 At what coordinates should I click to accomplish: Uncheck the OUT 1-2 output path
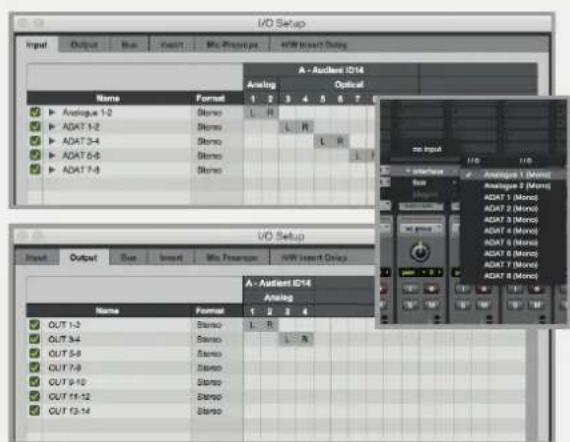pyautogui.click(x=35, y=324)
